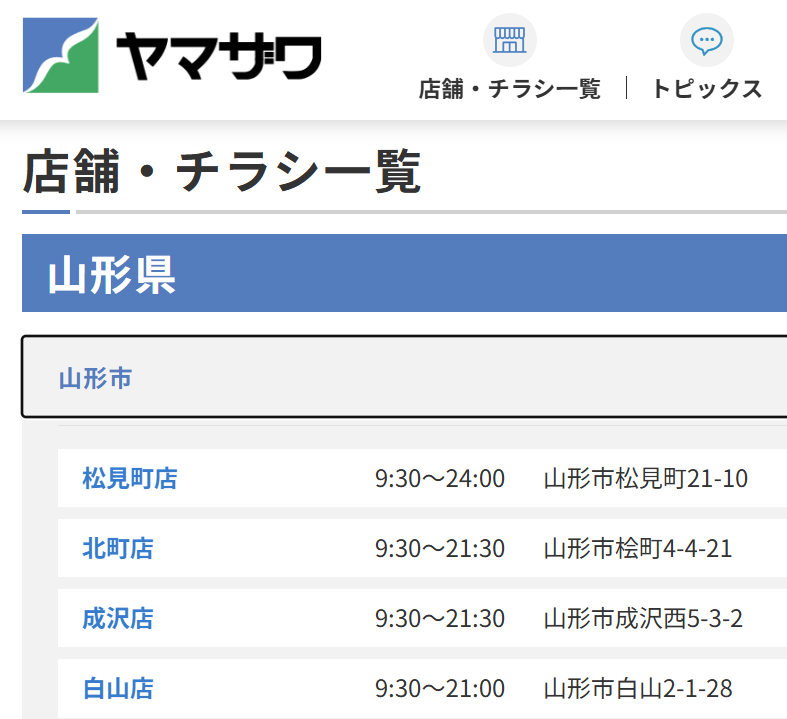
Task: Click the Yamazawa bird logo icon
Action: 60,55
